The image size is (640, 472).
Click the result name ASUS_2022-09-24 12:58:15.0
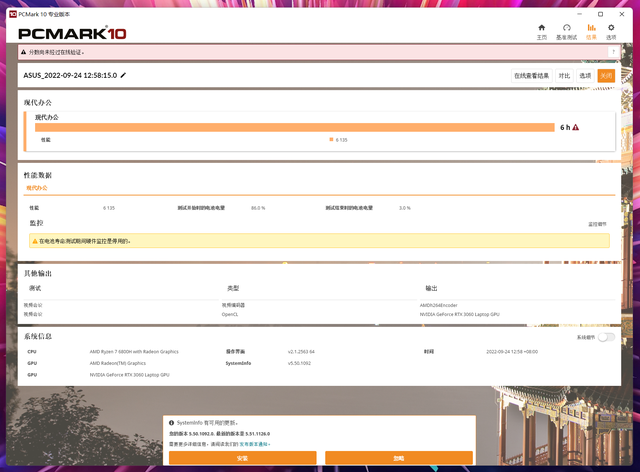click(70, 76)
